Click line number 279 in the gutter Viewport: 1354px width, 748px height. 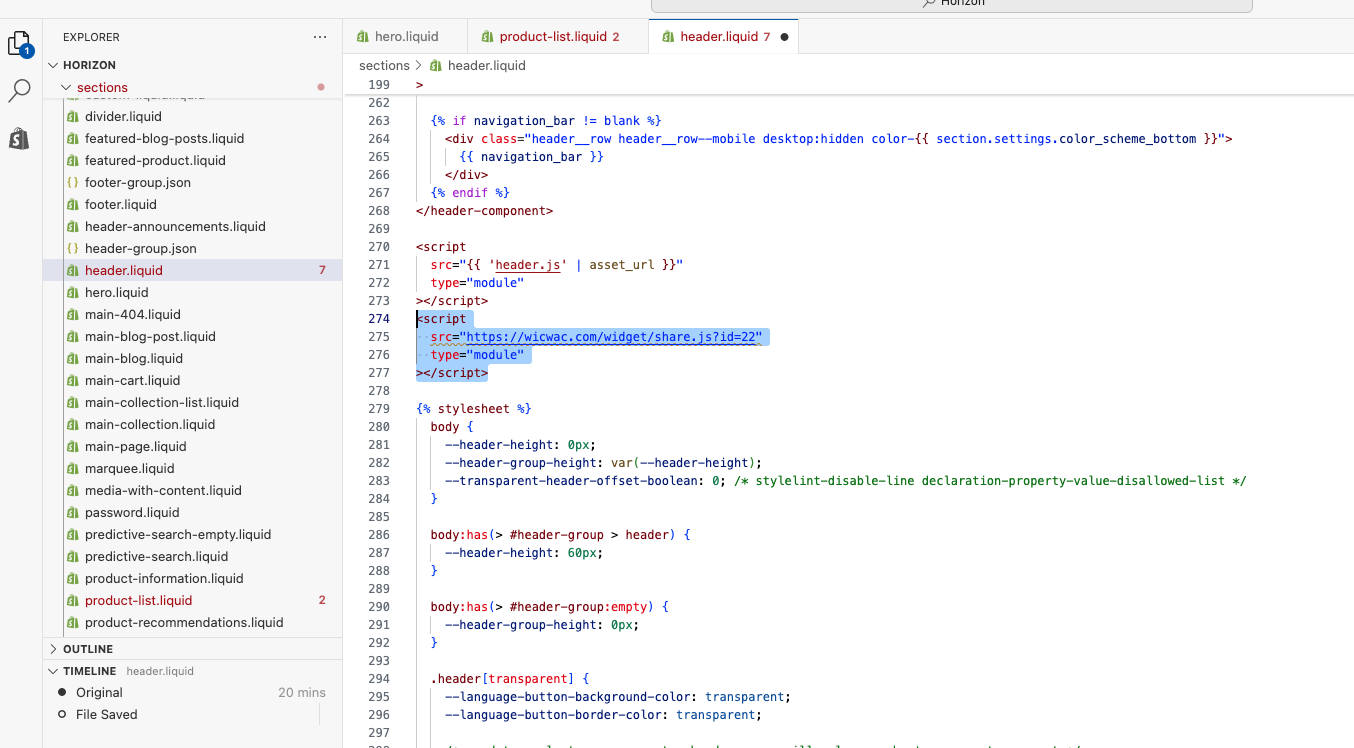click(x=378, y=409)
